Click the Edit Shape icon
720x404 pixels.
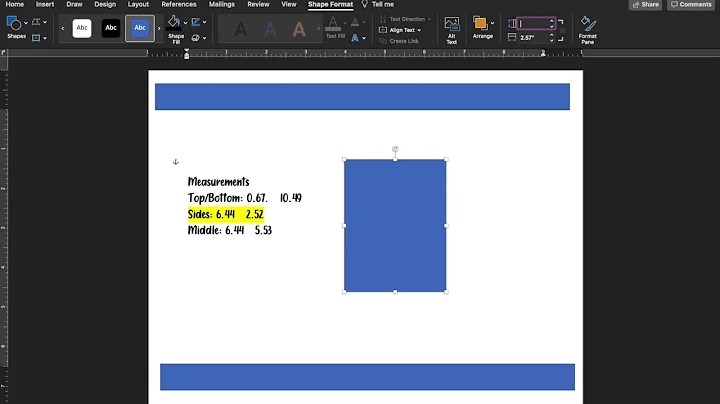(36, 22)
